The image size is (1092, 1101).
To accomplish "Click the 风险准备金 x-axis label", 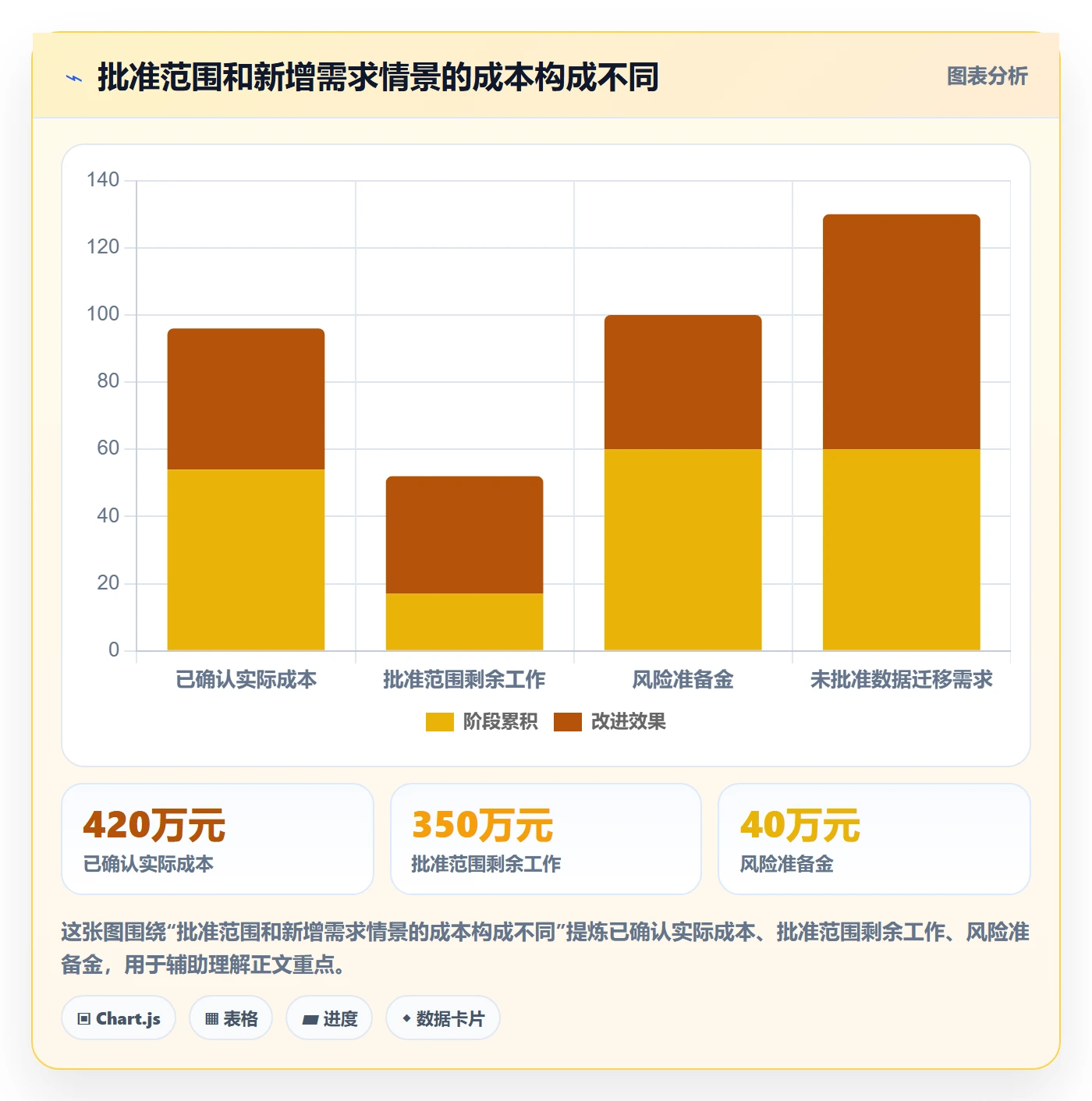I will point(682,680).
